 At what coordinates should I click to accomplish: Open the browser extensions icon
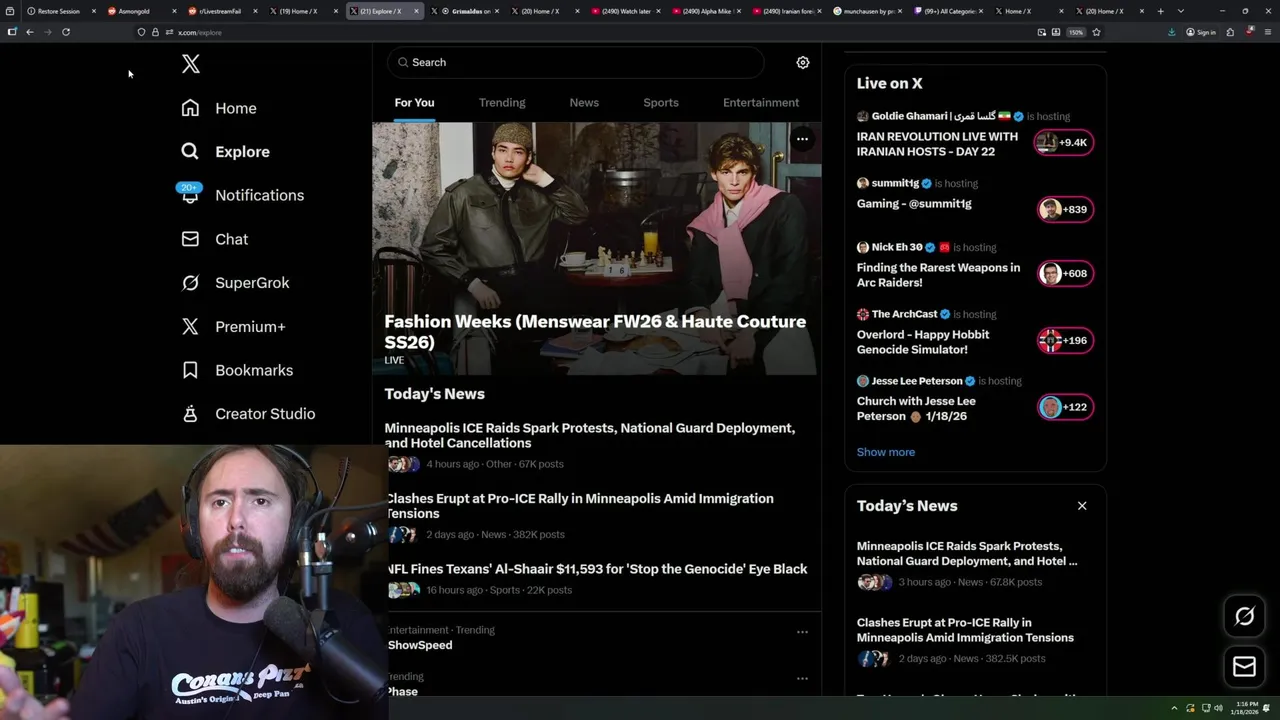pos(1230,32)
